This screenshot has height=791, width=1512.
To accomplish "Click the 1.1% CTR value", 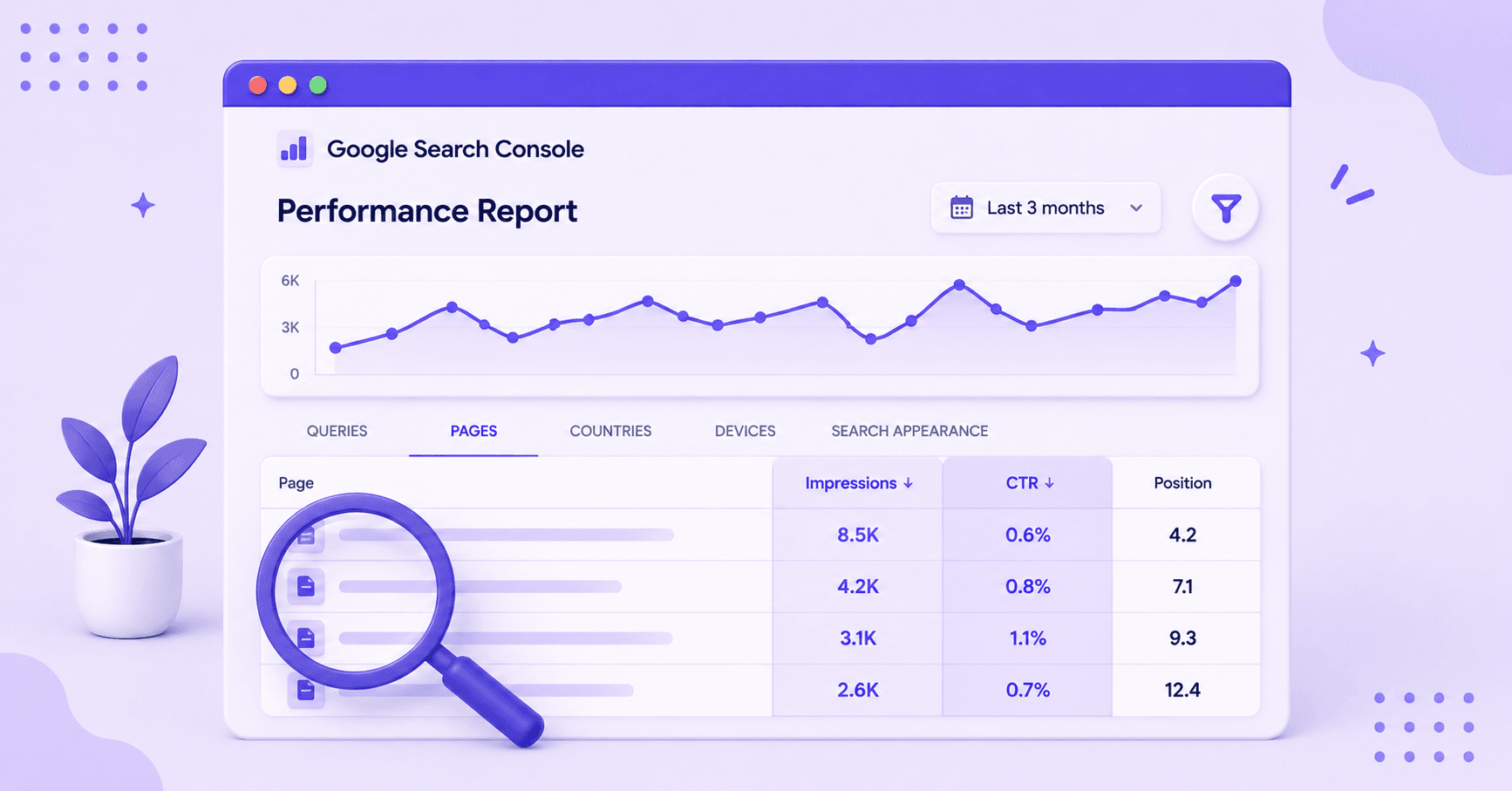I will pos(1028,638).
